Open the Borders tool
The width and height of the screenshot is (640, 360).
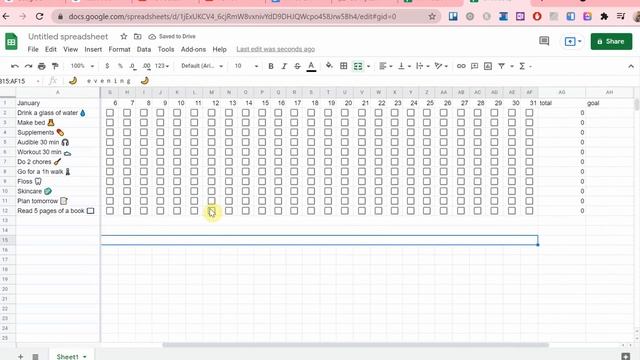coord(344,66)
